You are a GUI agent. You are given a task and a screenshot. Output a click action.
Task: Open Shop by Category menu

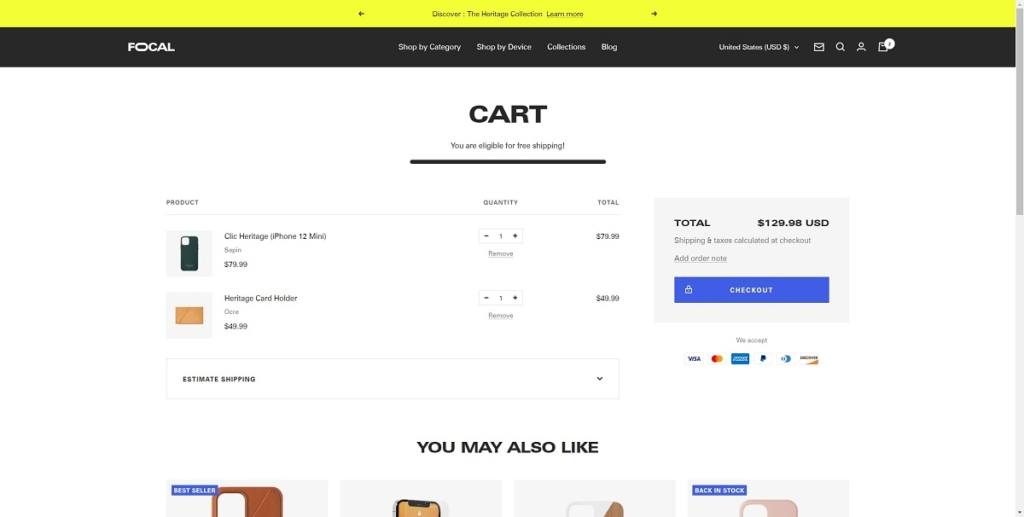429,47
